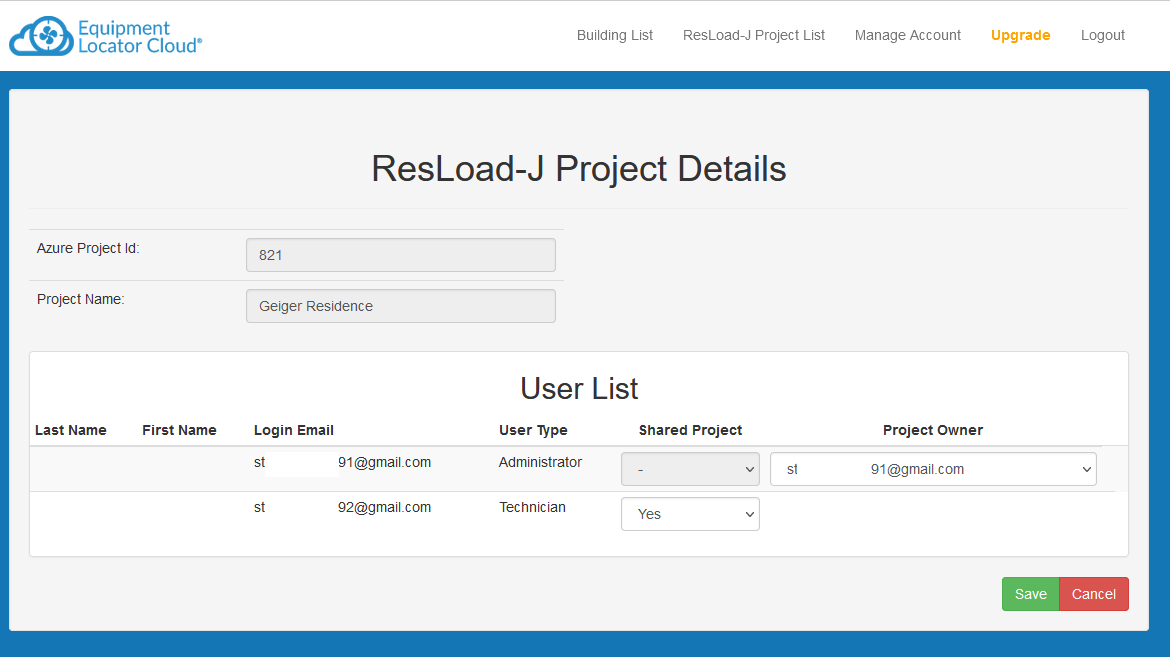This screenshot has height=657, width=1170.
Task: Click the Last Name column header
Action: 71,430
